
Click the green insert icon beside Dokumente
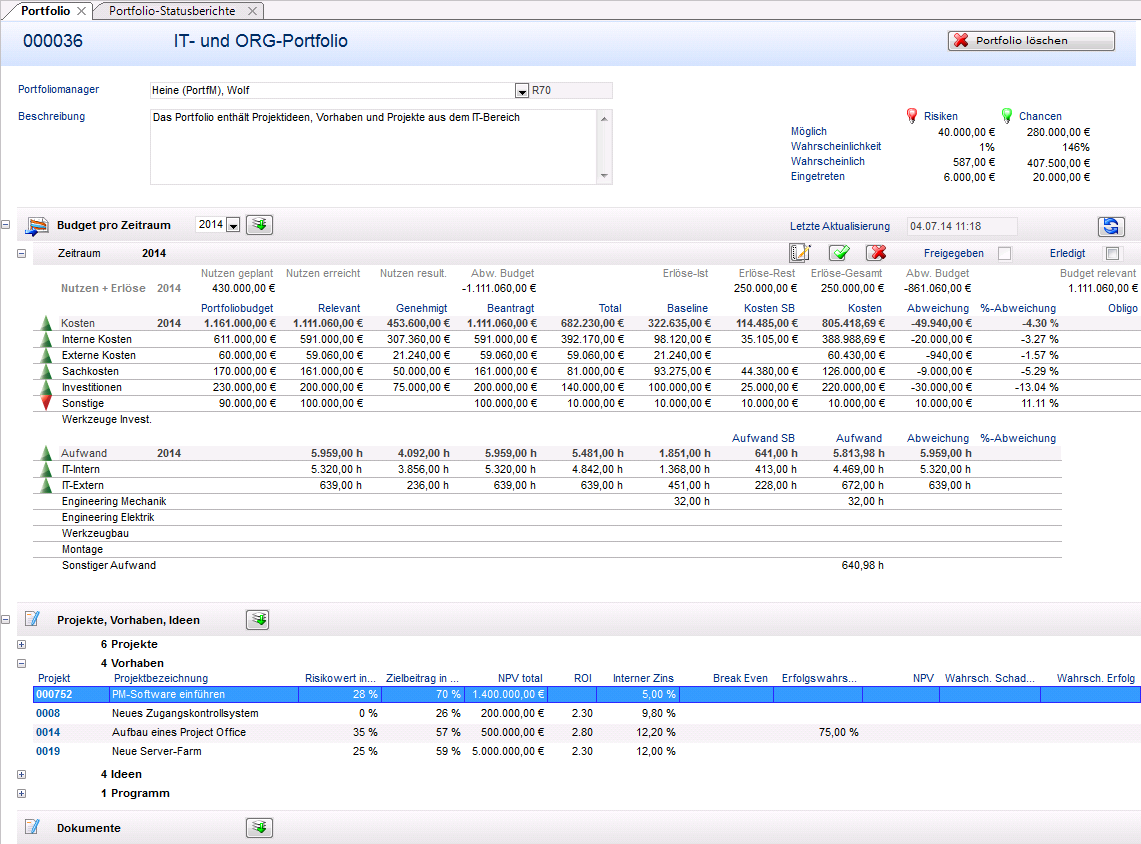point(259,828)
